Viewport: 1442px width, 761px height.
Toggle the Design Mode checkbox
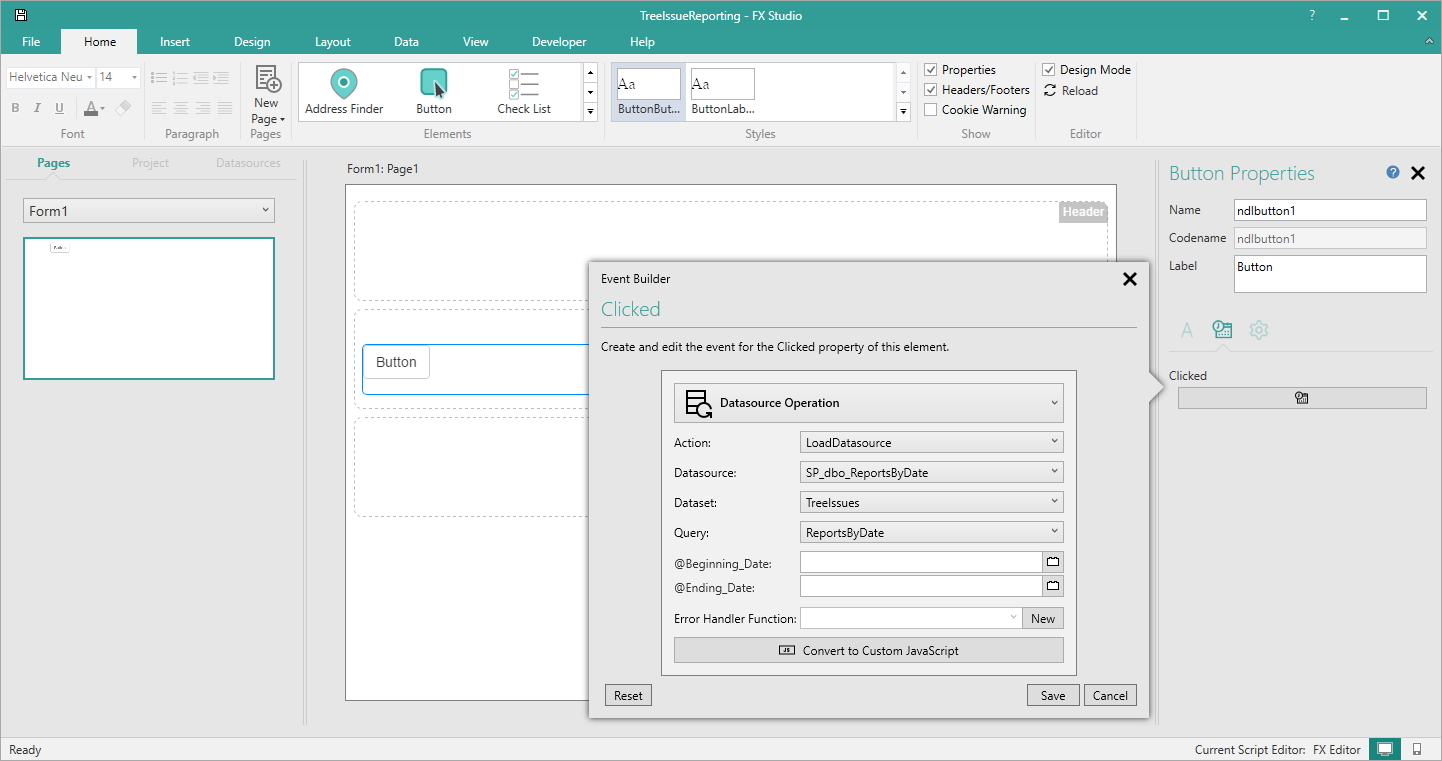1049,70
